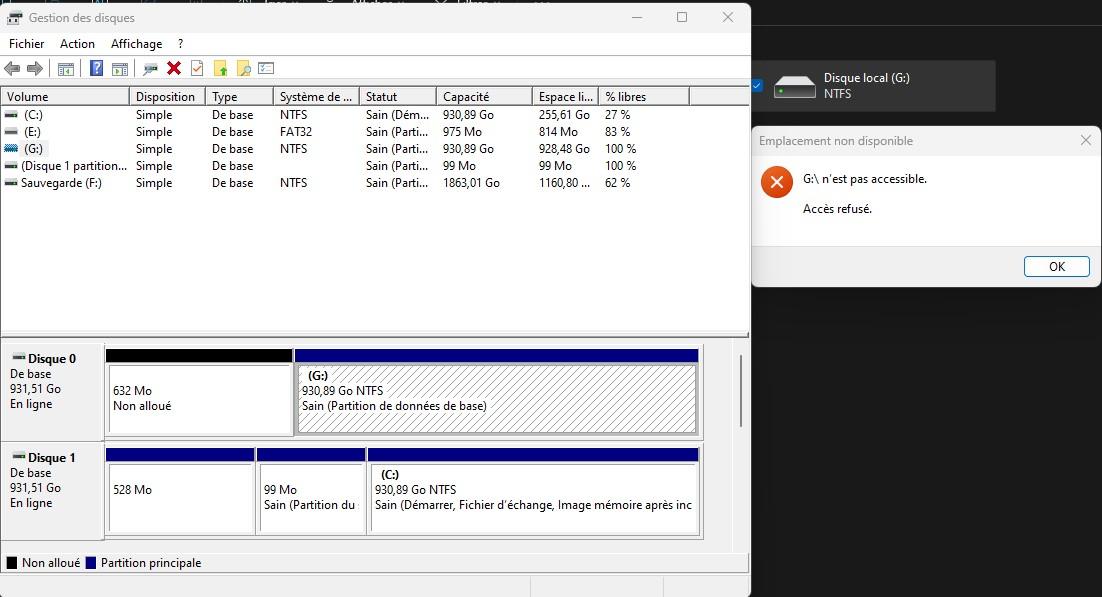Click the 62 % free cell
Screen dimensions: 1102x597
(618, 183)
